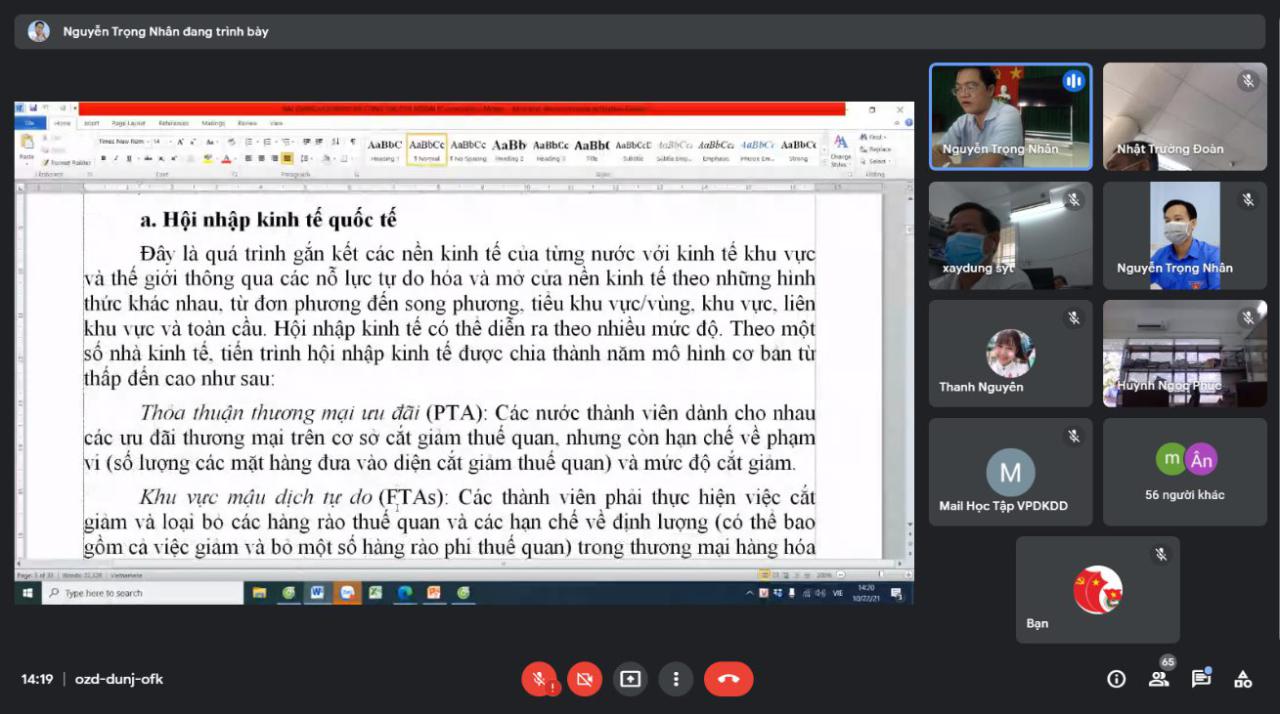This screenshot has height=714, width=1280.
Task: Open the meeting details info panel
Action: [1116, 679]
